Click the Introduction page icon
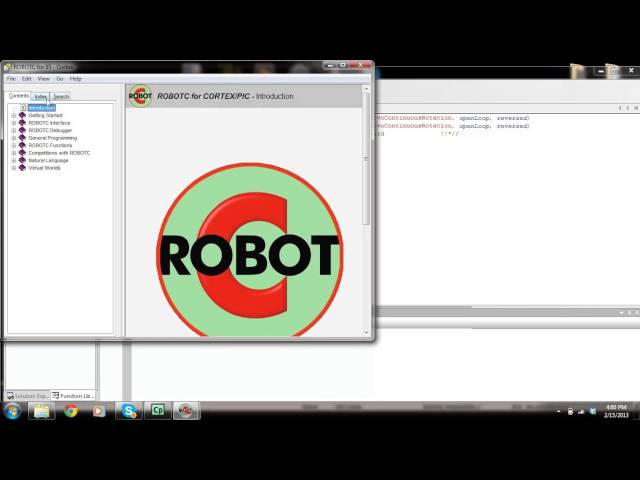 [x=23, y=108]
